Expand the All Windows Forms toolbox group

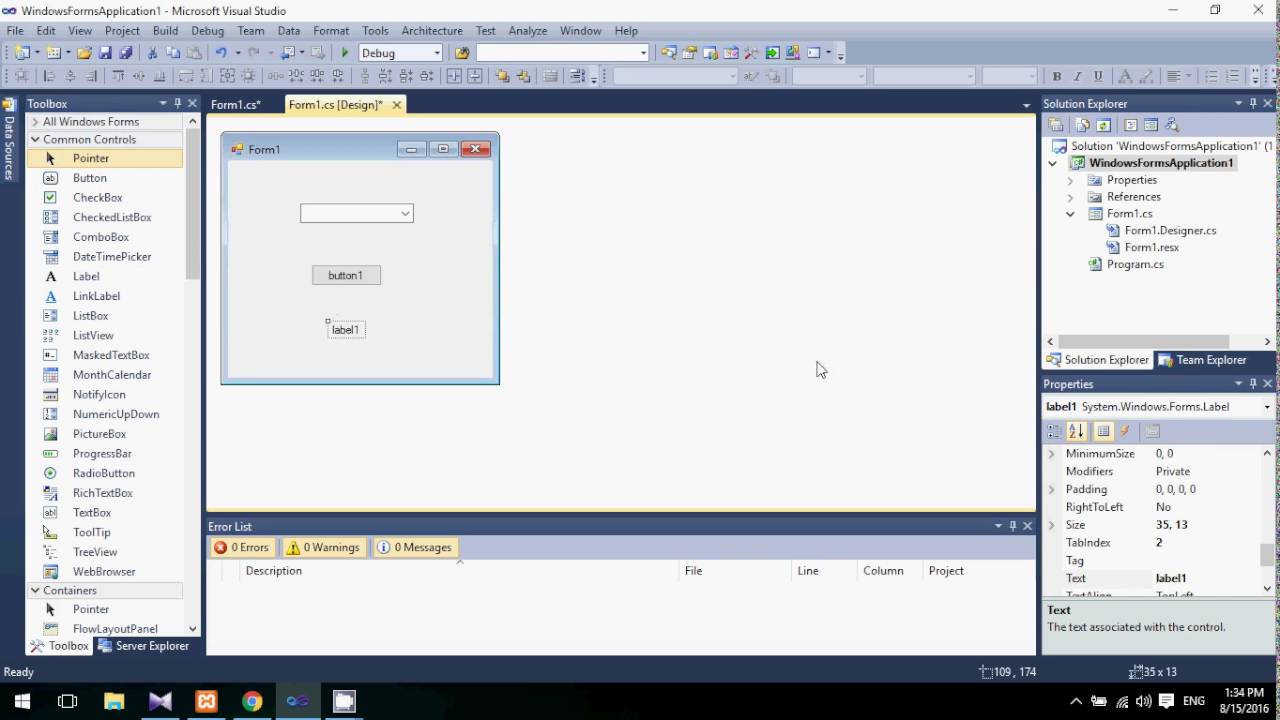[35, 122]
